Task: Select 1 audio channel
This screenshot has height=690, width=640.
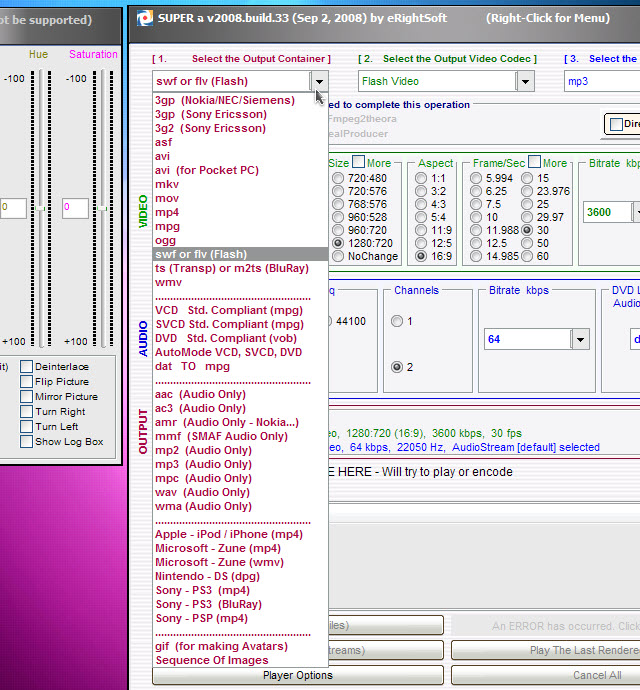Action: point(397,321)
